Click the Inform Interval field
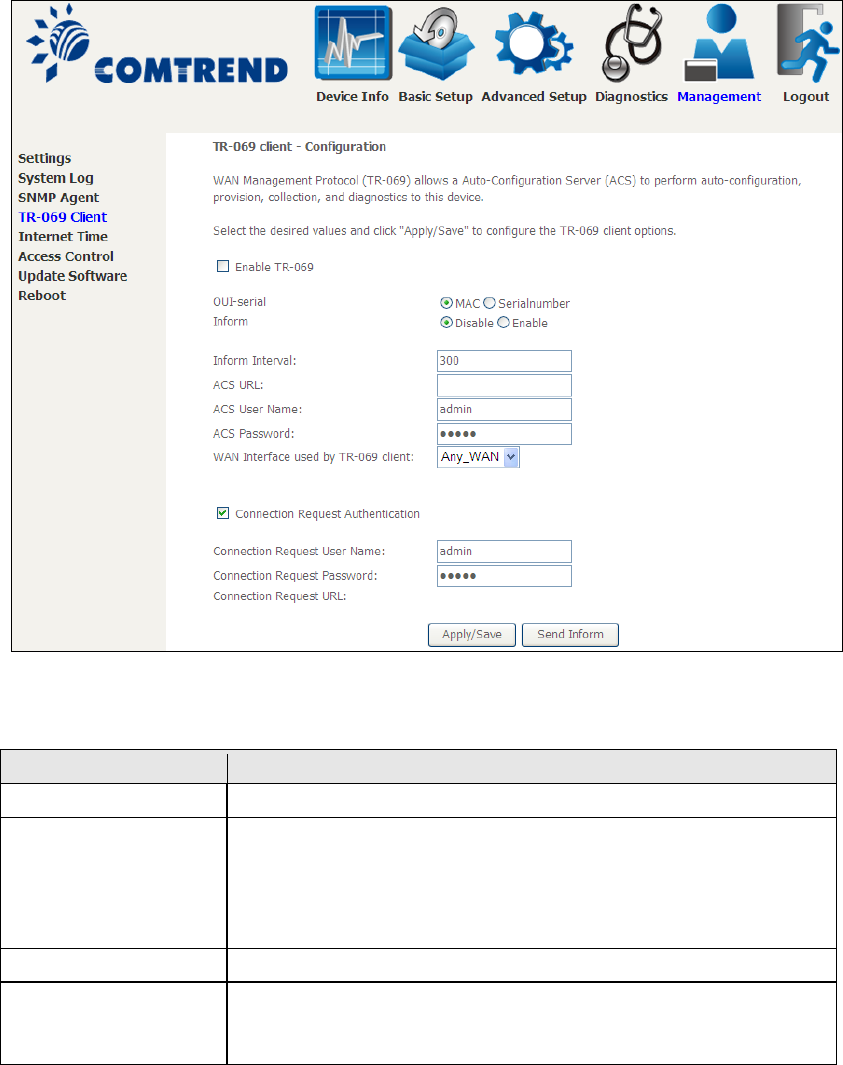 click(x=504, y=361)
